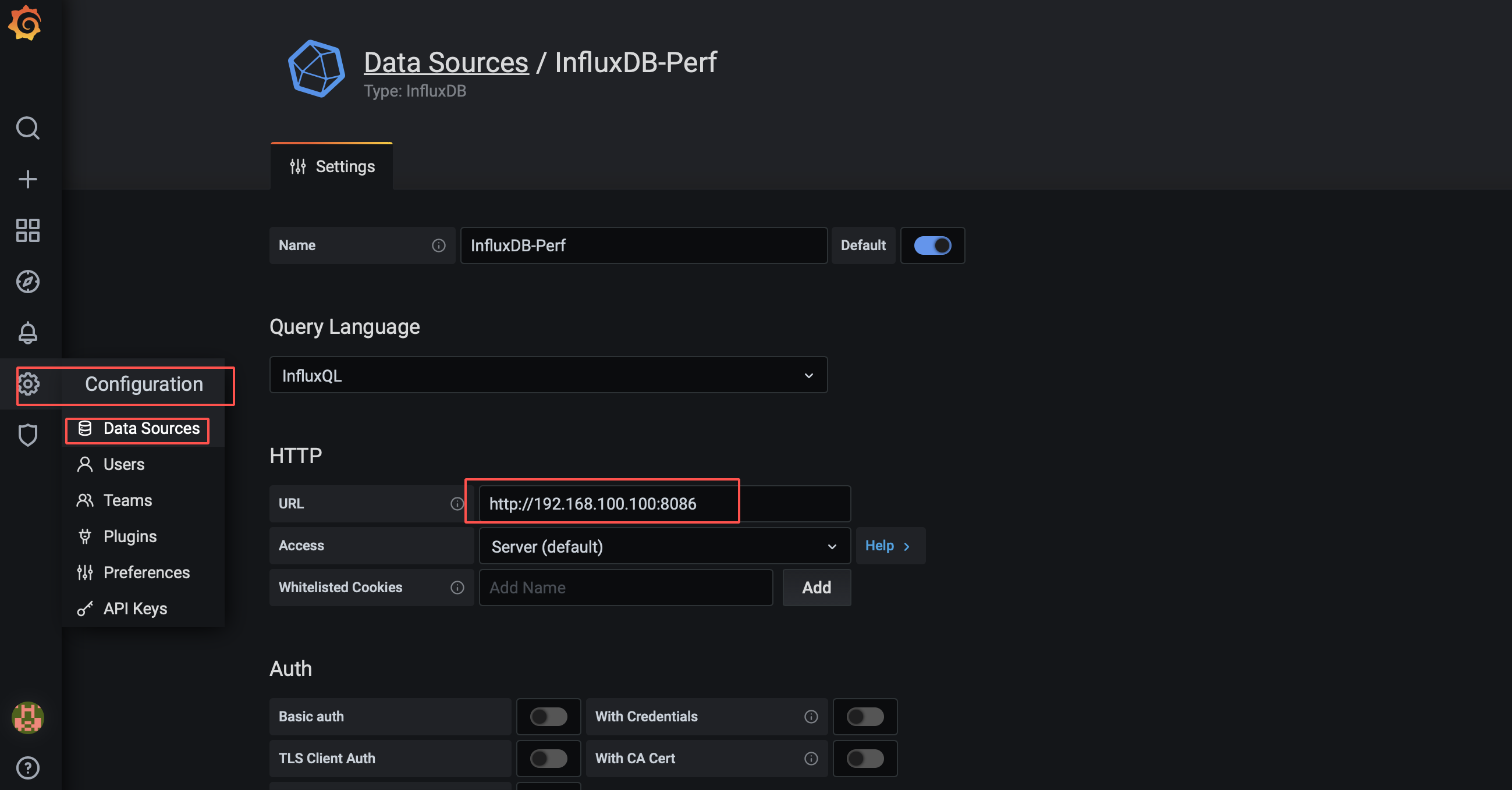Click the info icon beside URL
The height and width of the screenshot is (790, 1512).
pyautogui.click(x=457, y=504)
